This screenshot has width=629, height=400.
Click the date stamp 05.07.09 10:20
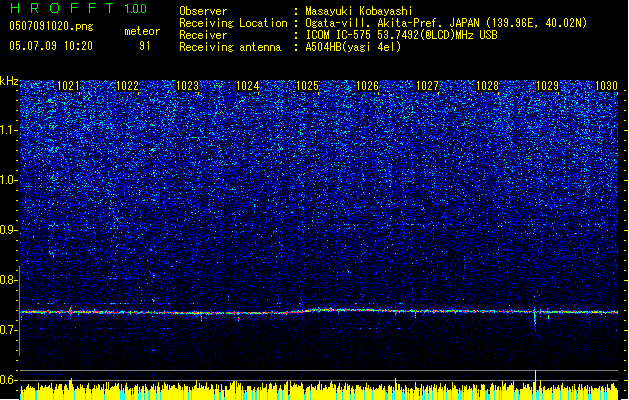(x=51, y=46)
